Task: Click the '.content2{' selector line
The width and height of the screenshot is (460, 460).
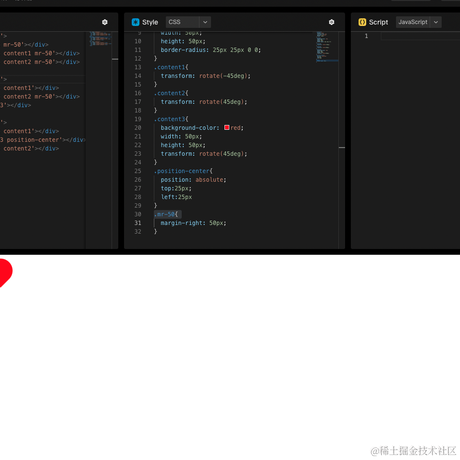Action: pyautogui.click(x=171, y=93)
